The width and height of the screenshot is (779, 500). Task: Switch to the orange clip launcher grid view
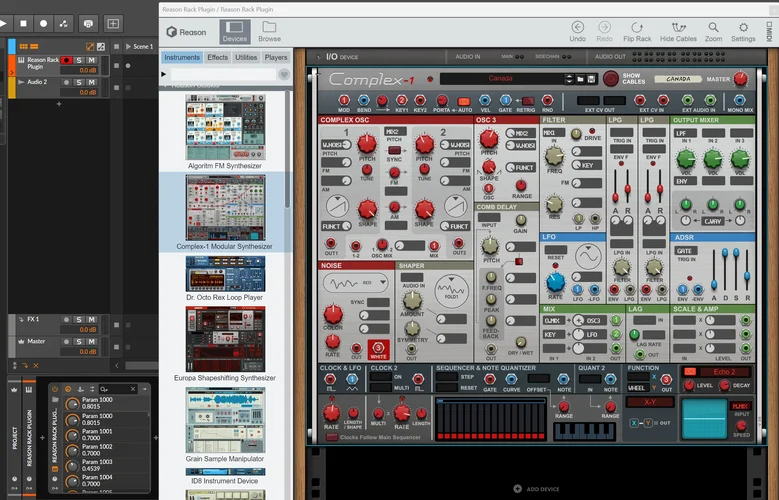[x=23, y=47]
